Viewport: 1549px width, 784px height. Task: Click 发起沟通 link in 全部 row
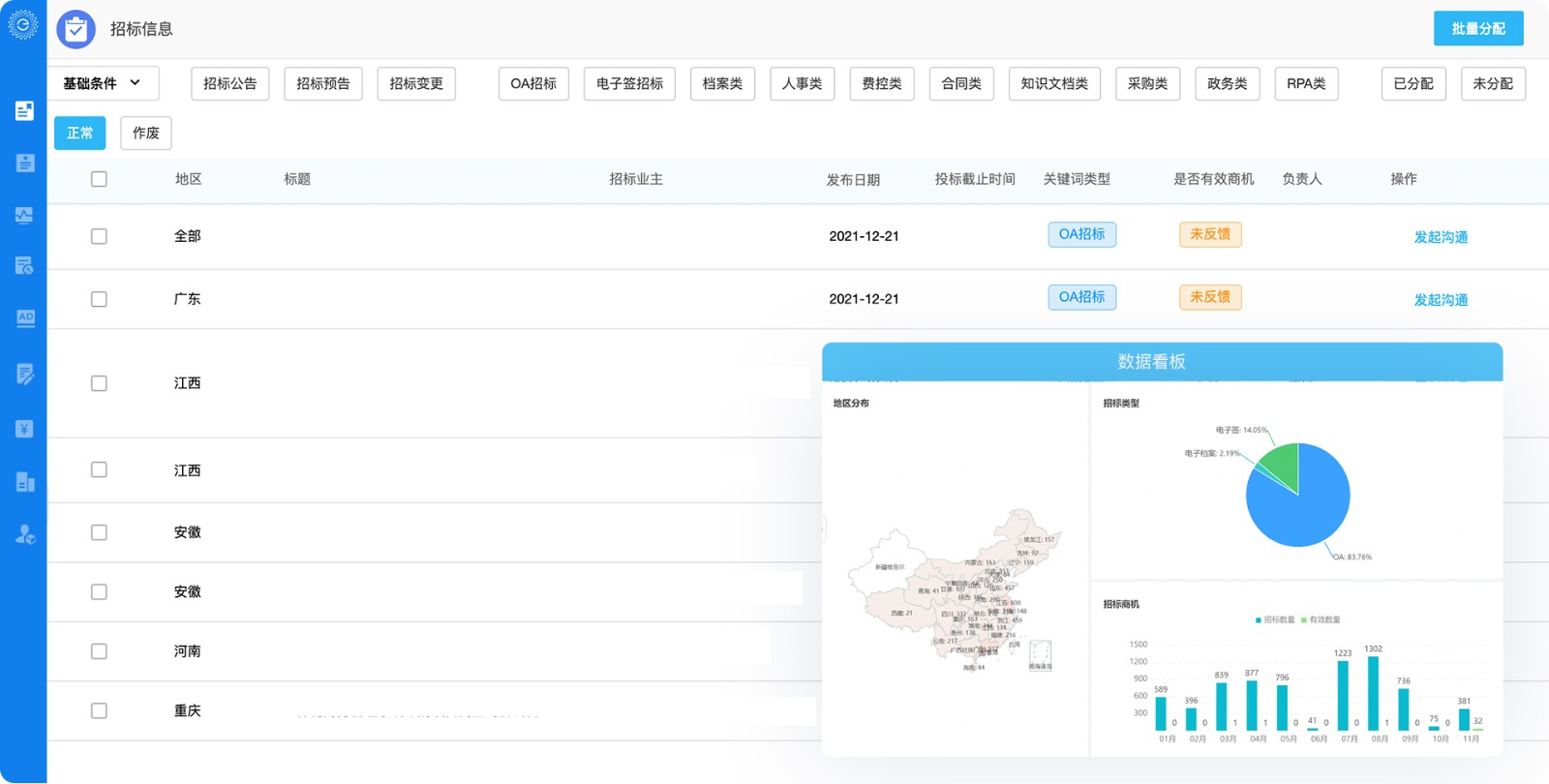1441,237
